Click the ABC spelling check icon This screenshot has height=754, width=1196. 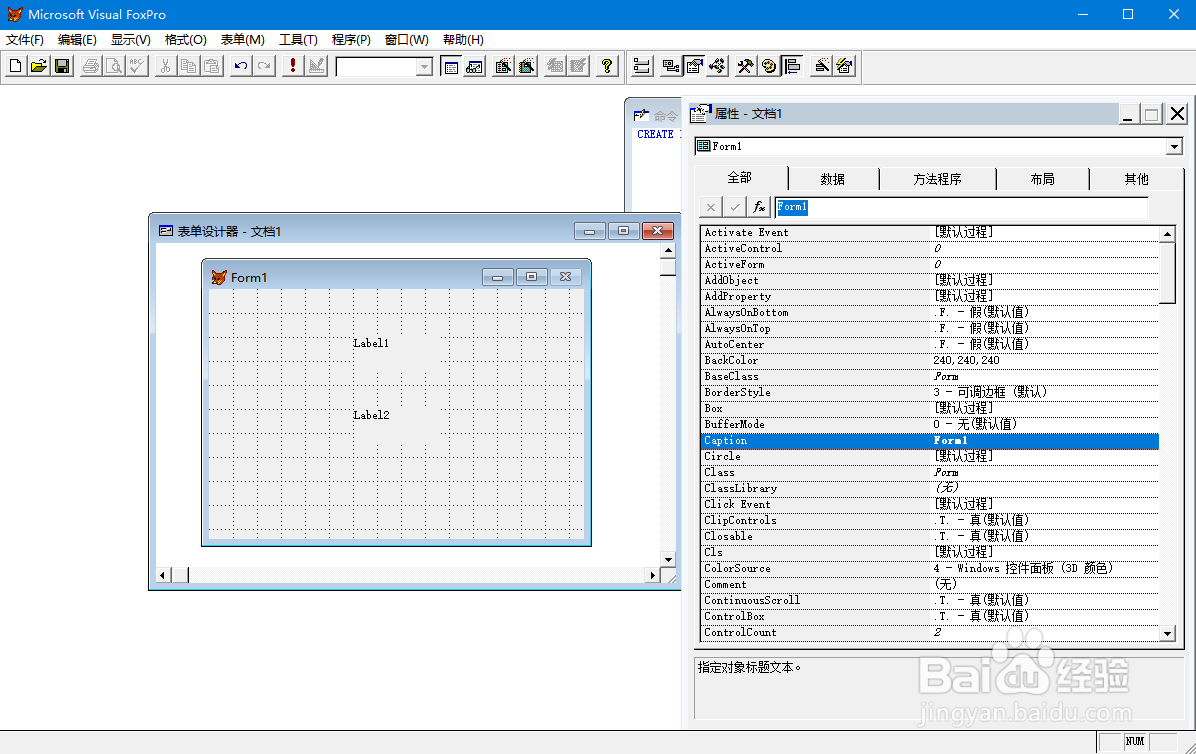(137, 66)
